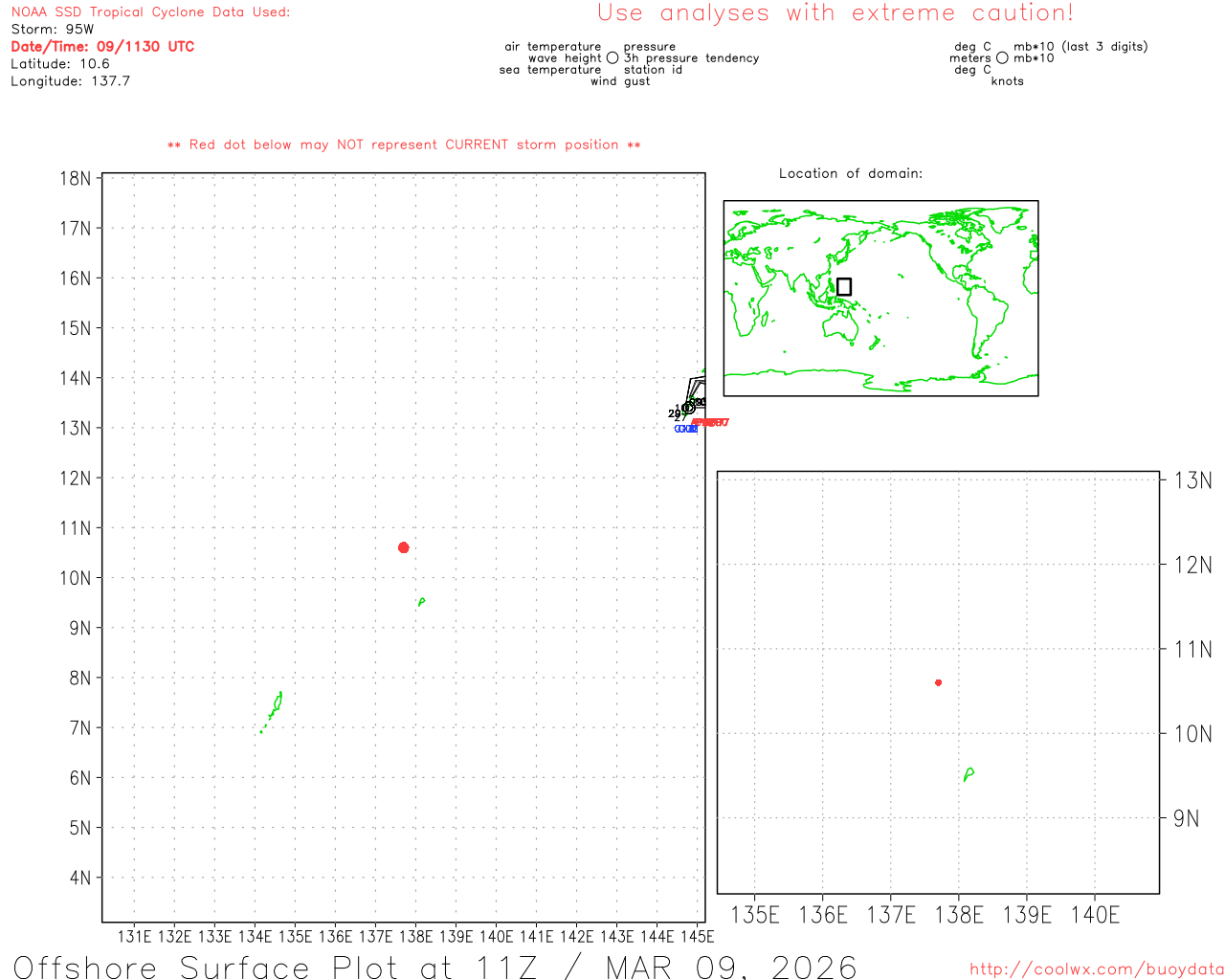Click the legend circle next to 'meters'
Screen dimensions: 1225x980
[x=1002, y=58]
